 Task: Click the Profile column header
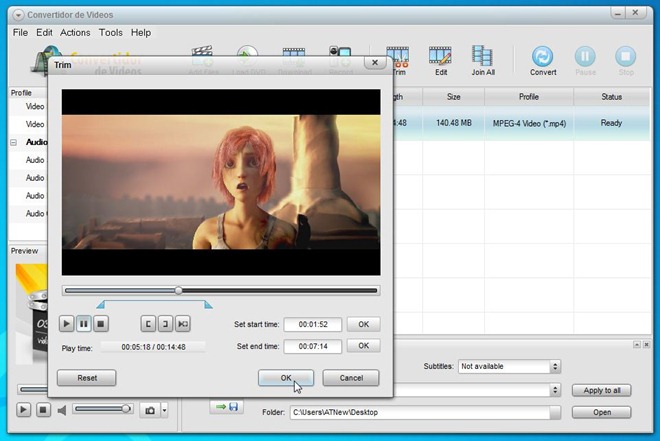(529, 97)
